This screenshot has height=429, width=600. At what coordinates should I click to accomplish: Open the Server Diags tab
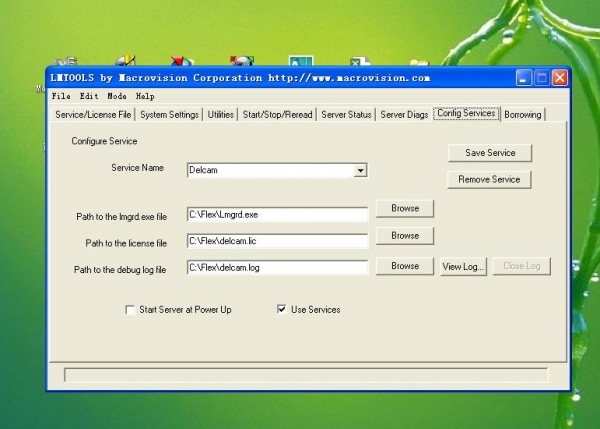point(404,115)
